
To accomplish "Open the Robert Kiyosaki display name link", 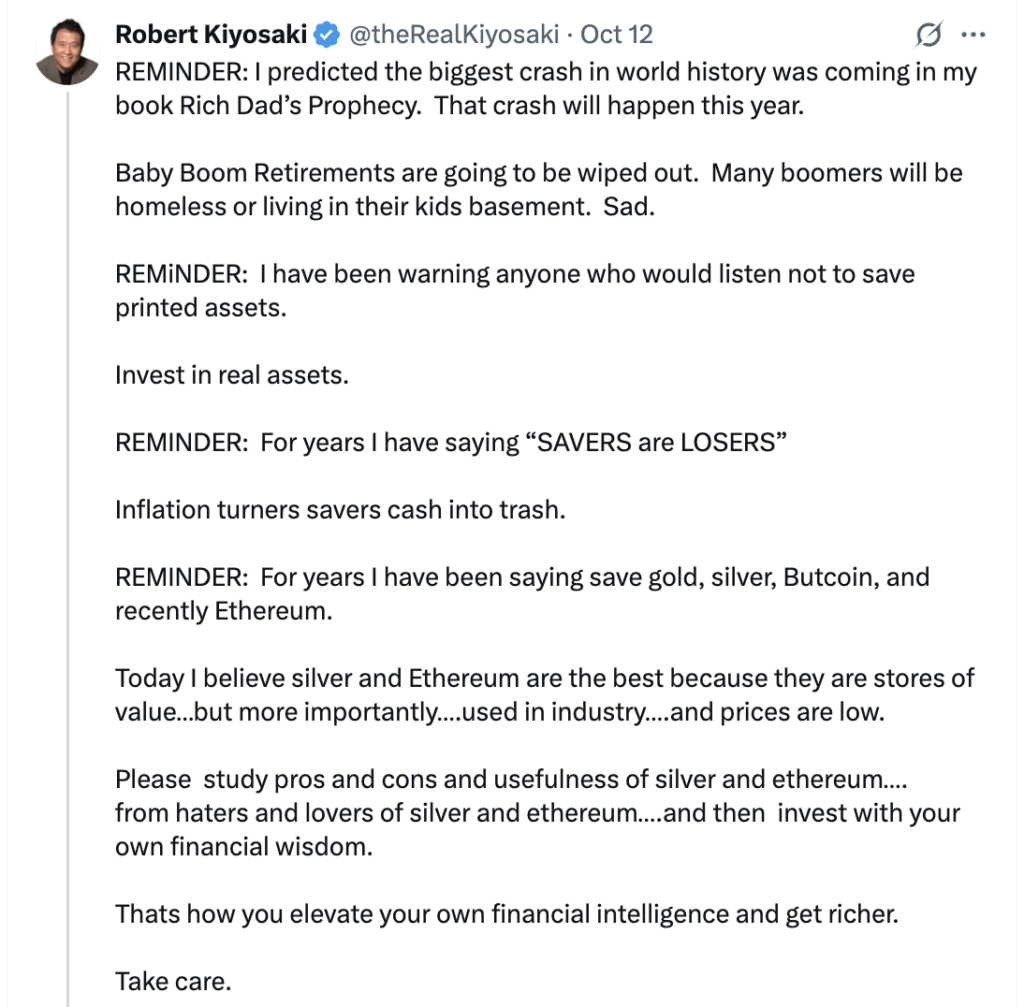I will click(x=211, y=35).
